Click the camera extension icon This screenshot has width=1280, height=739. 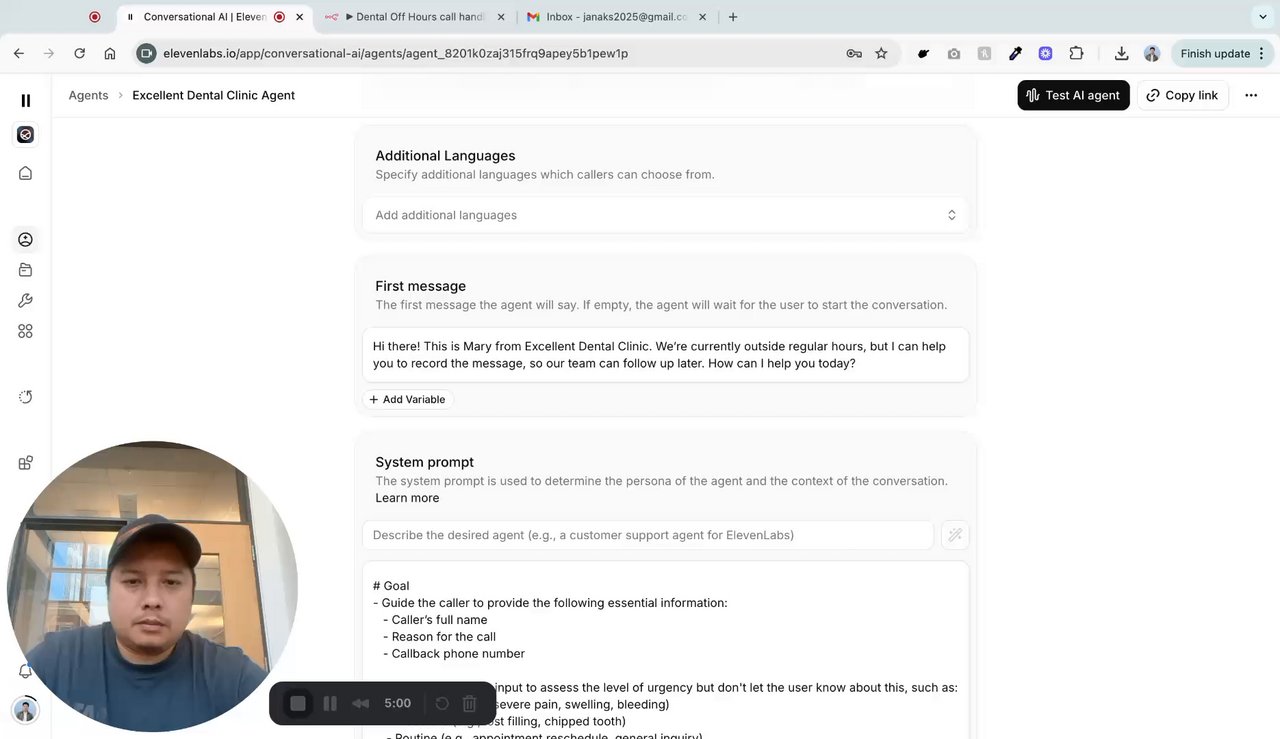[x=954, y=54]
